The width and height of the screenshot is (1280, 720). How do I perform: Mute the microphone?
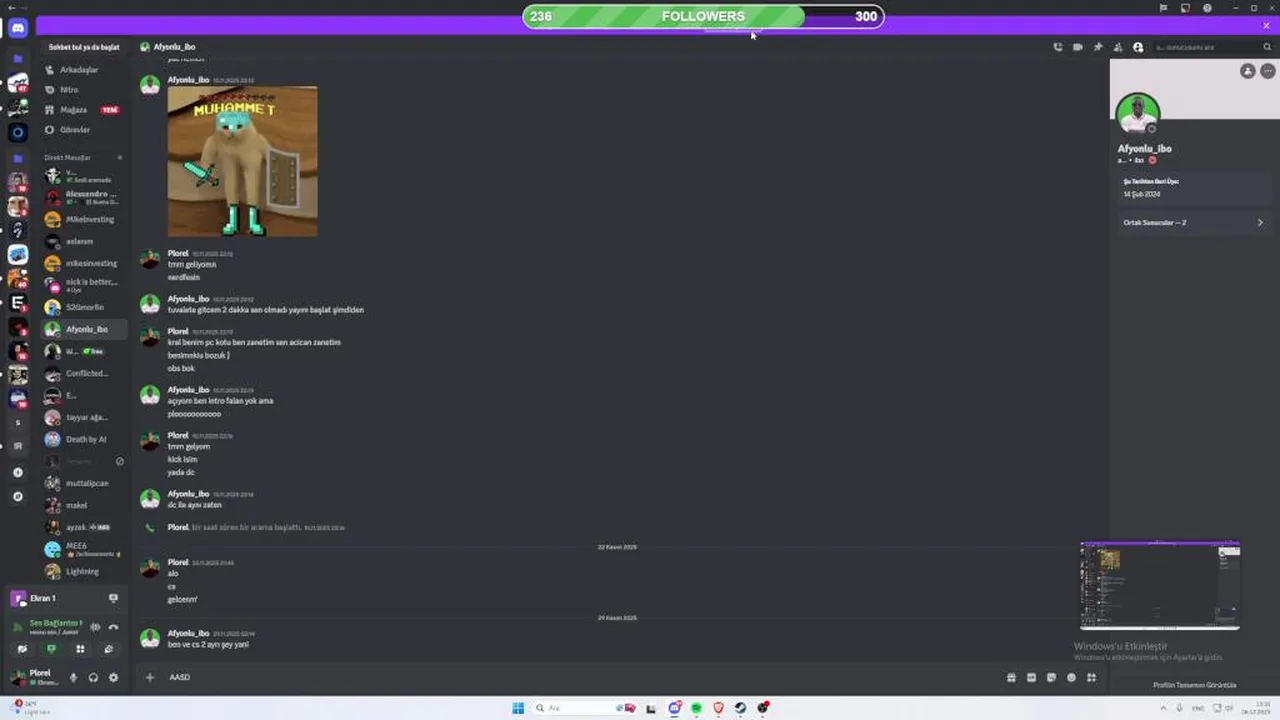click(73, 677)
